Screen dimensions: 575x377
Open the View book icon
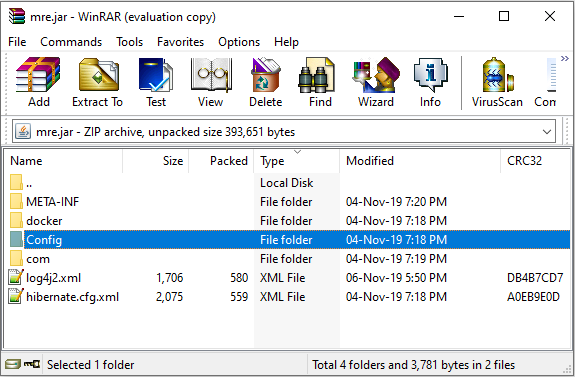tap(210, 82)
